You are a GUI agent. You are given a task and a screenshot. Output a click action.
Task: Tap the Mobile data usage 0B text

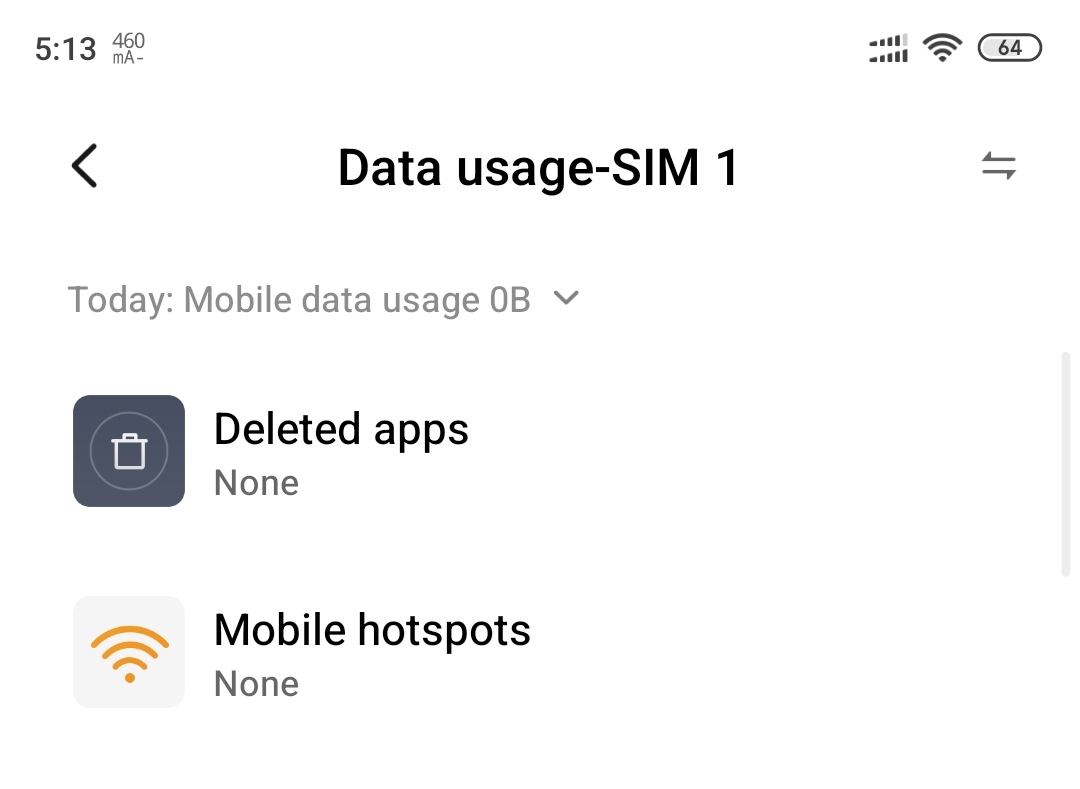point(357,299)
